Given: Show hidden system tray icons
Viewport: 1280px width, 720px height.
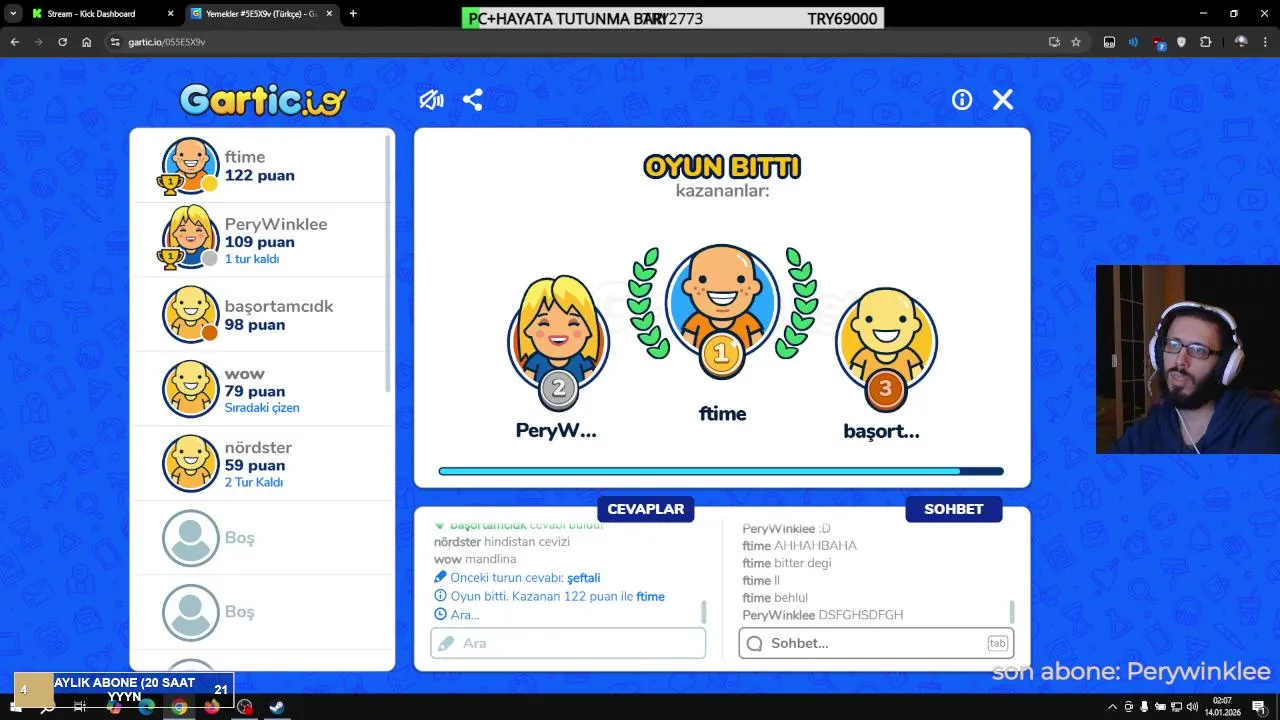Looking at the screenshot, I should coord(1112,707).
